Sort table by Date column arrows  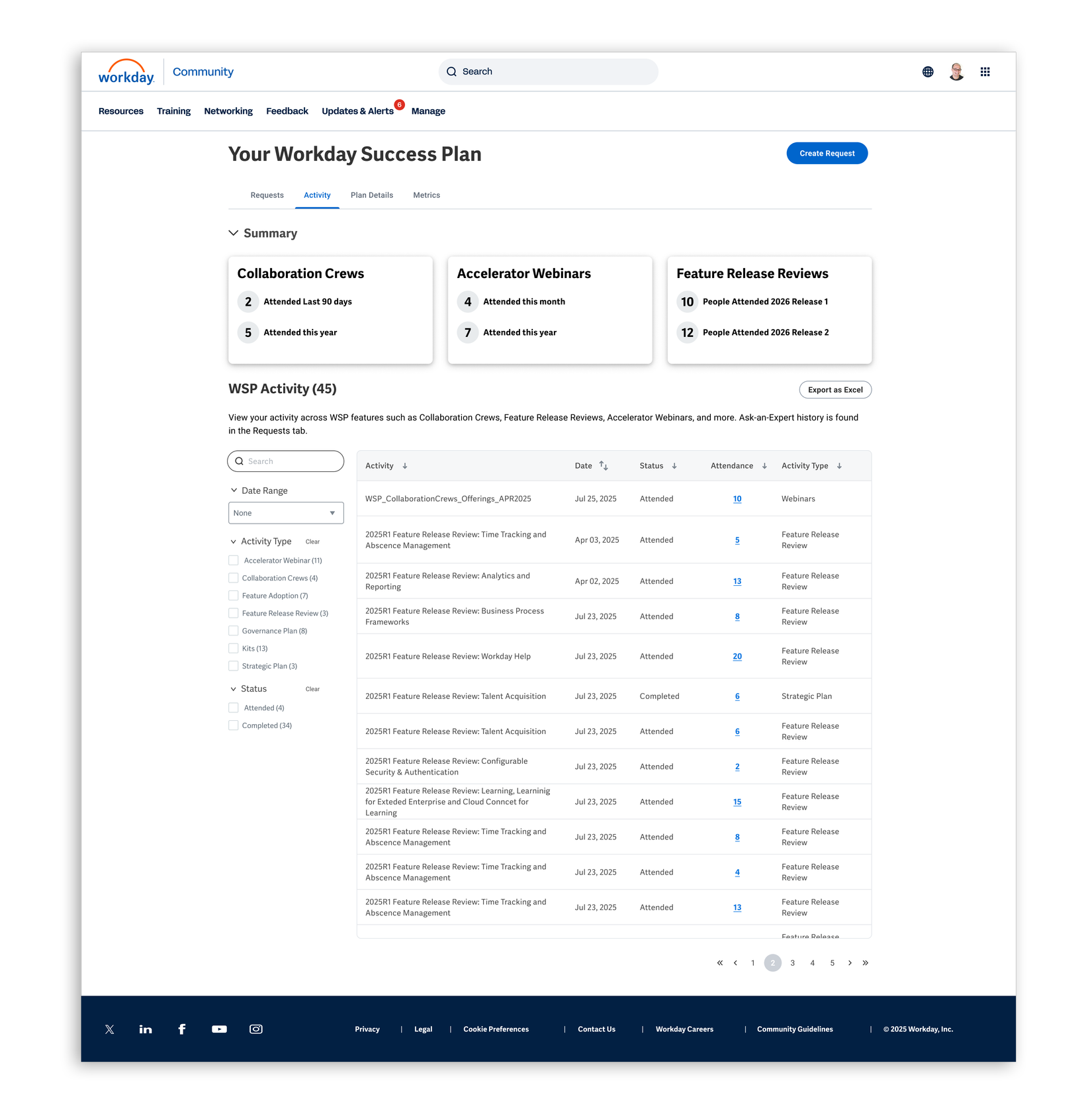tap(604, 466)
